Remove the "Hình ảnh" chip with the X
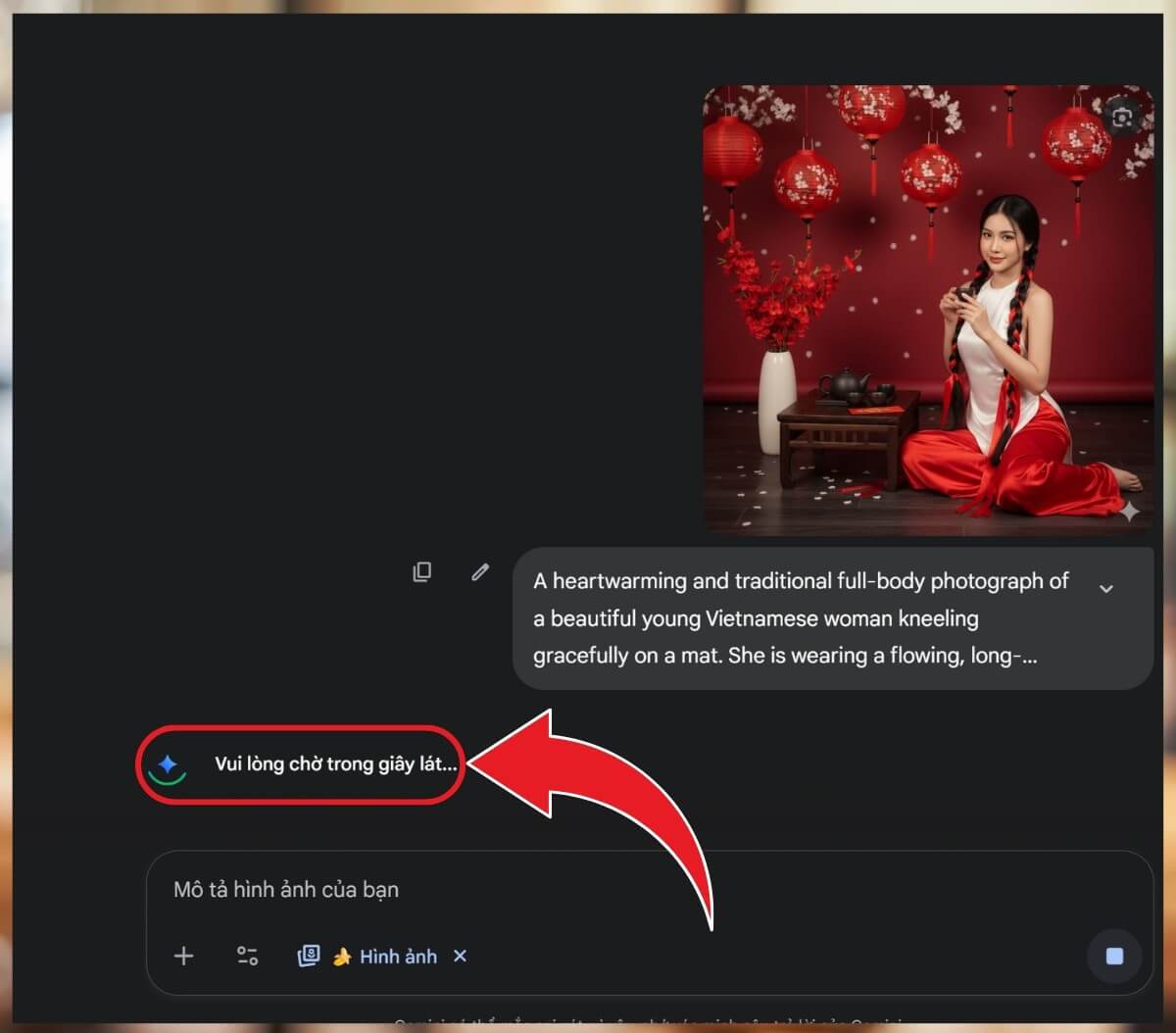This screenshot has width=1176, height=1033. [460, 957]
